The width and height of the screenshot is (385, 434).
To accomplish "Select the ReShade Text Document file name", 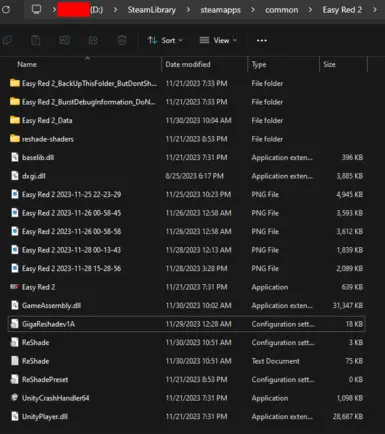I will 35,361.
